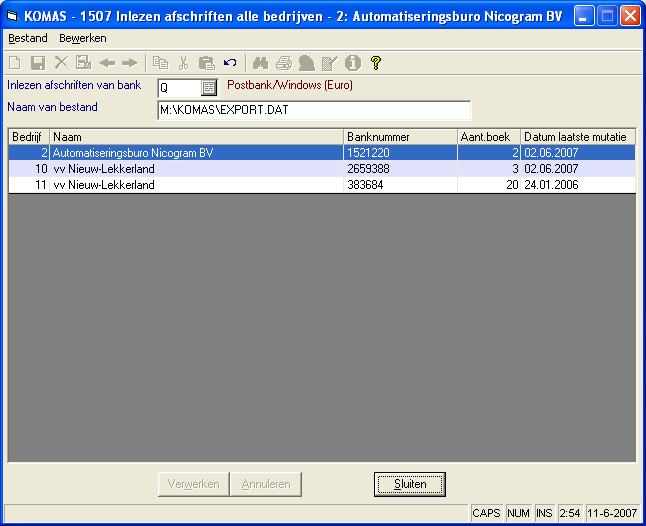This screenshot has width=646, height=526.
Task: Click the KOMAS title bar application icon
Action: (12, 16)
